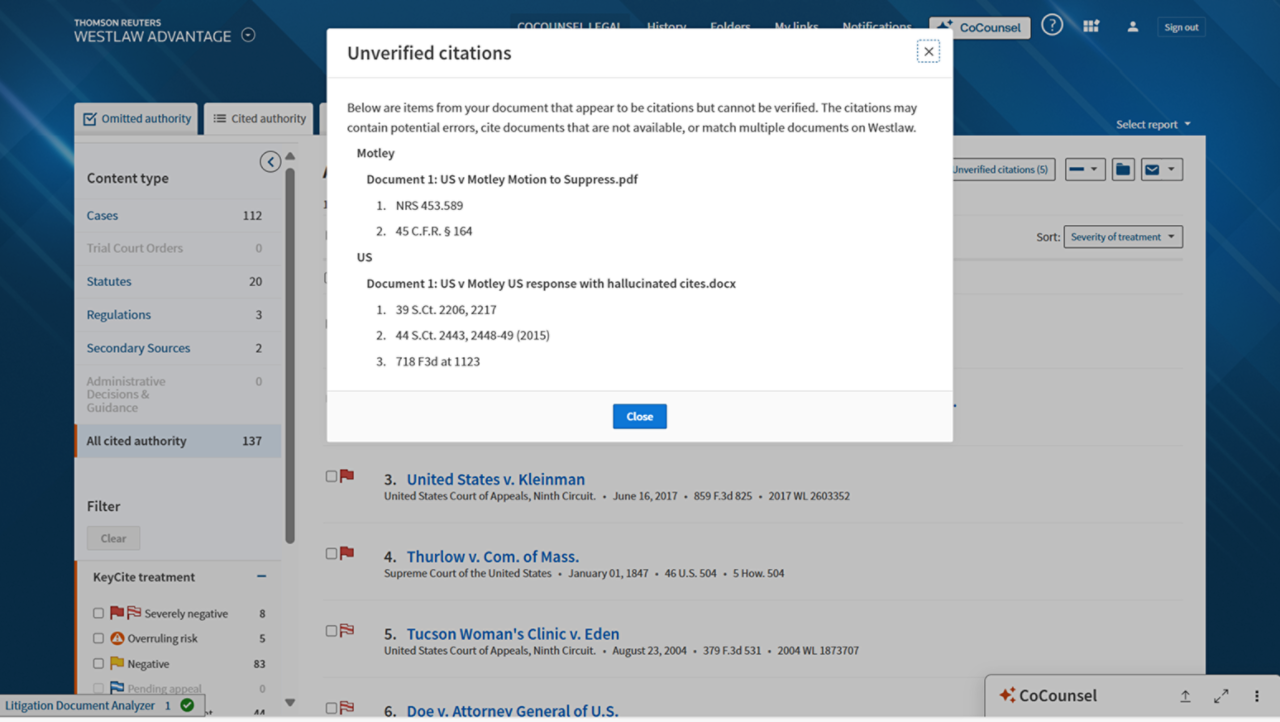Tick the Negative treatment filter checkbox
Viewport: 1280px width, 722px height.
point(98,663)
